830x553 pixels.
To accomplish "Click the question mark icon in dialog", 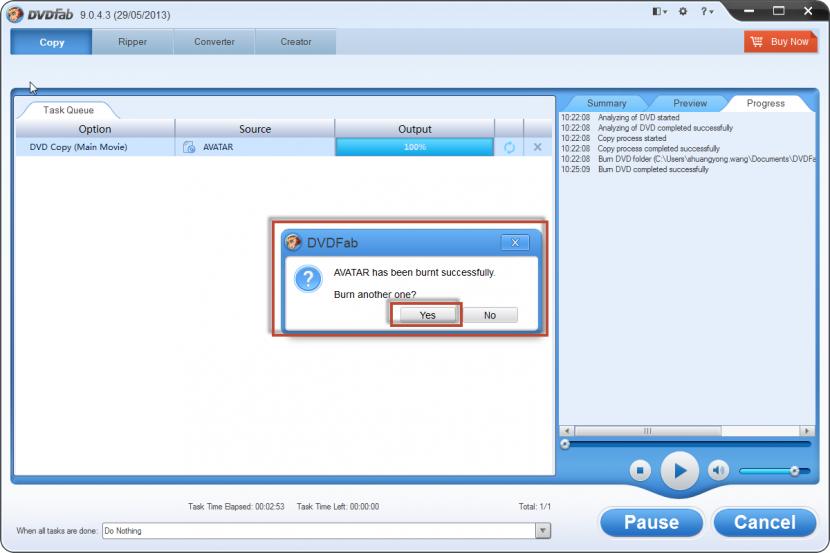I will click(x=308, y=279).
